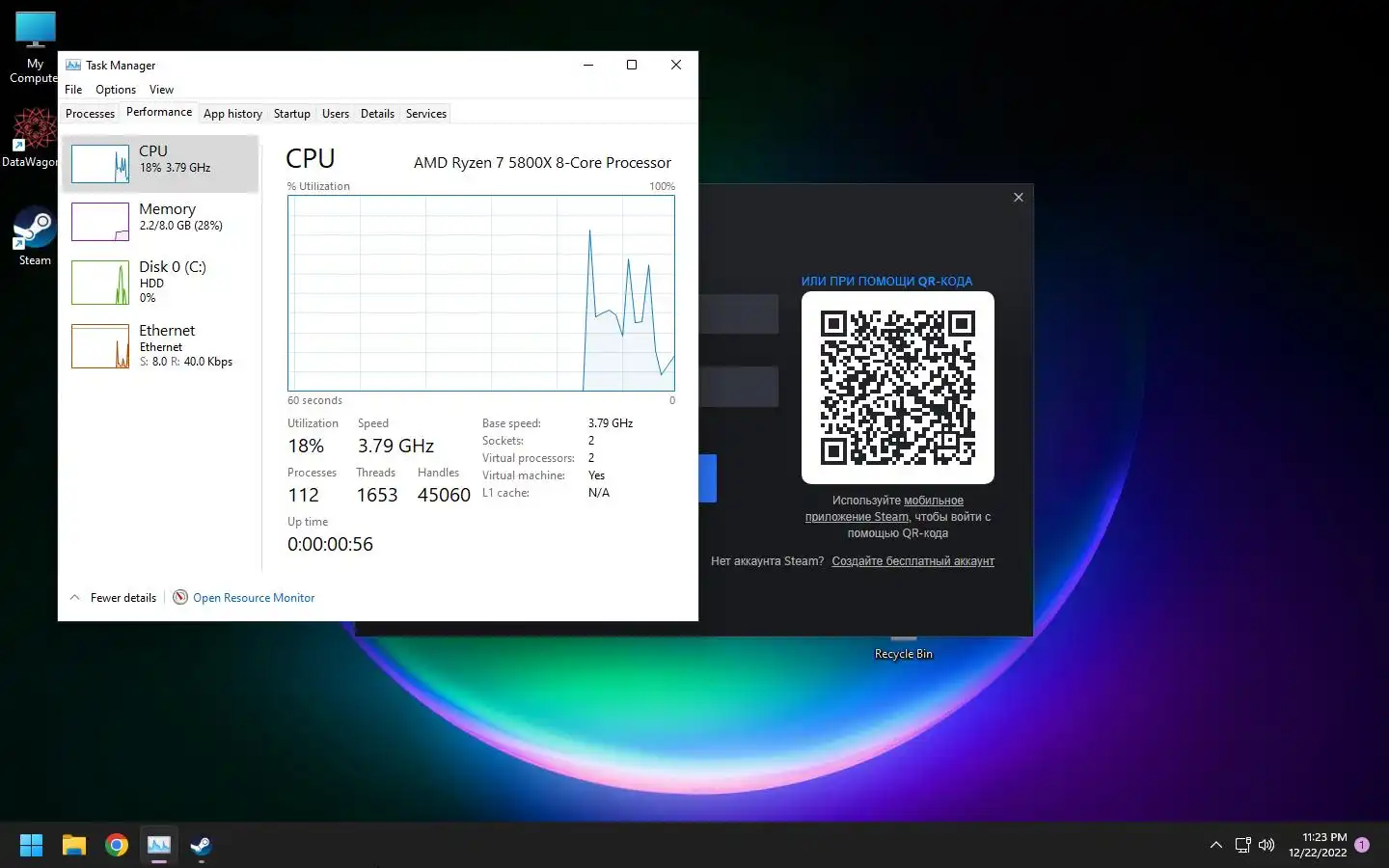Open DataWagon desktop shortcut
This screenshot has height=868, width=1389.
pyautogui.click(x=32, y=137)
